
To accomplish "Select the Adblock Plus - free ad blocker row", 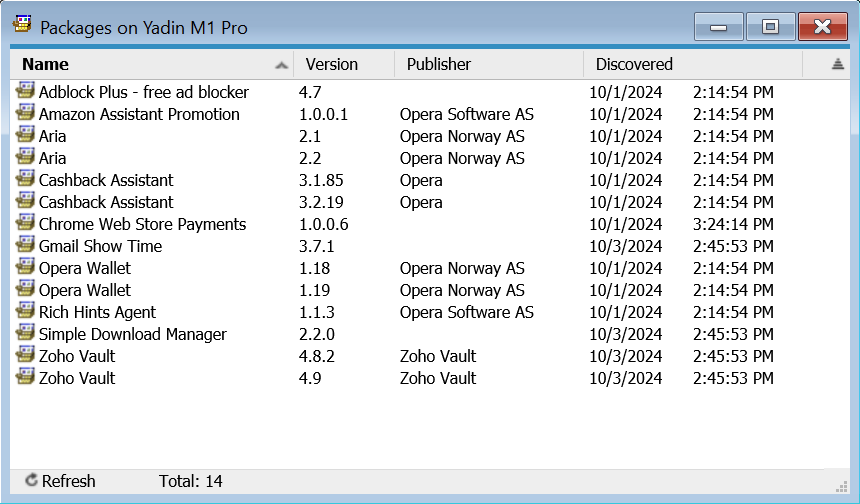I will pos(429,92).
